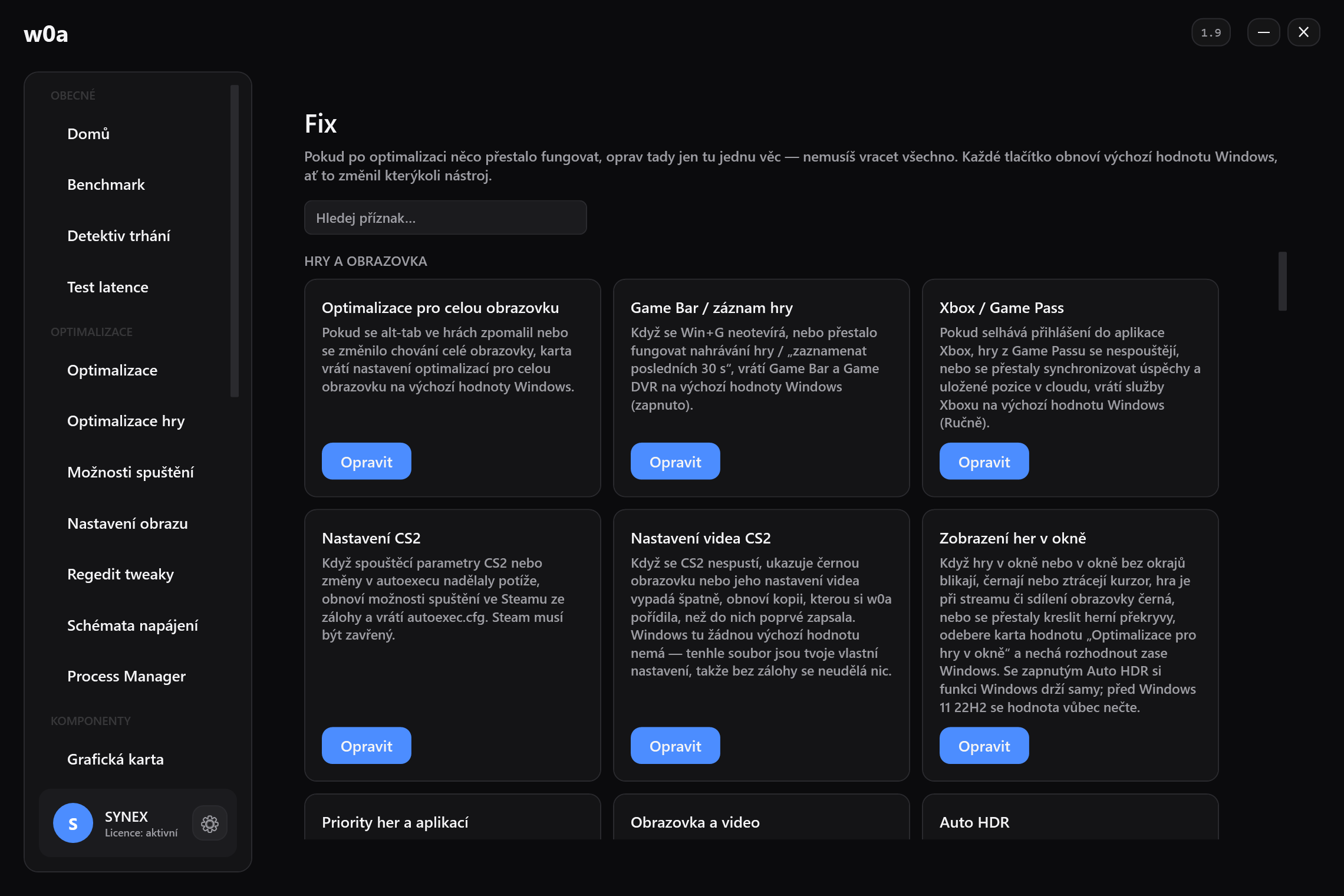Screen dimensions: 1344x896
Task: Select Regedit tweaky in sidebar
Action: point(120,574)
